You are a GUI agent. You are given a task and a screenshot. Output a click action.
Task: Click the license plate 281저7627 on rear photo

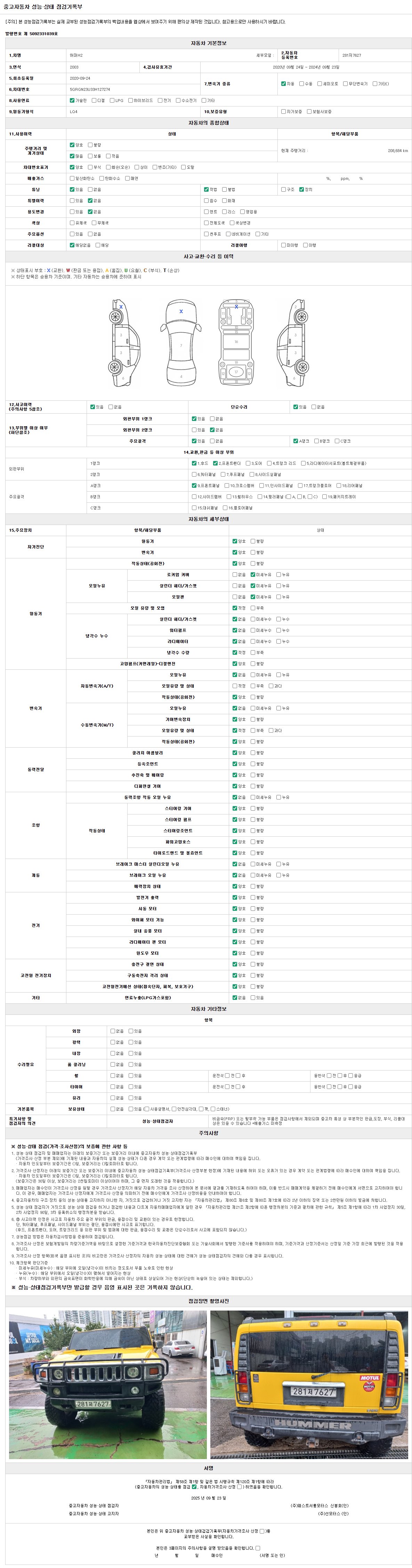pos(313,1392)
